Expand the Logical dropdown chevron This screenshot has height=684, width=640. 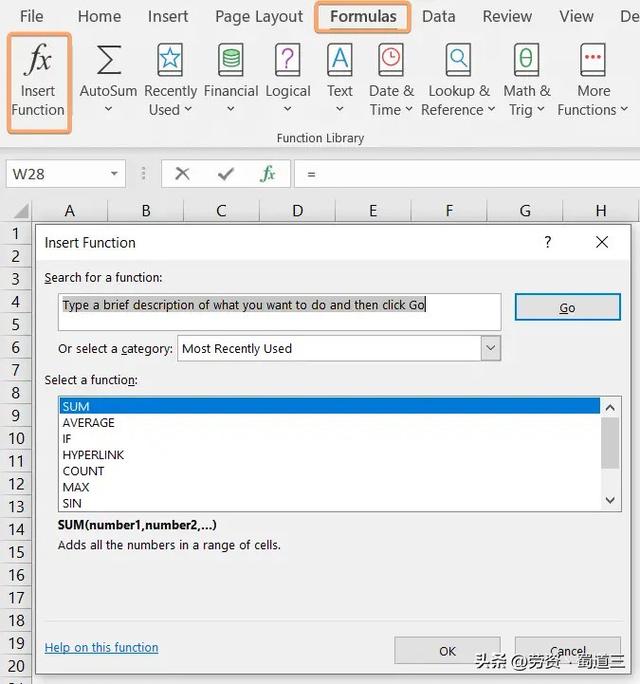pos(287,109)
